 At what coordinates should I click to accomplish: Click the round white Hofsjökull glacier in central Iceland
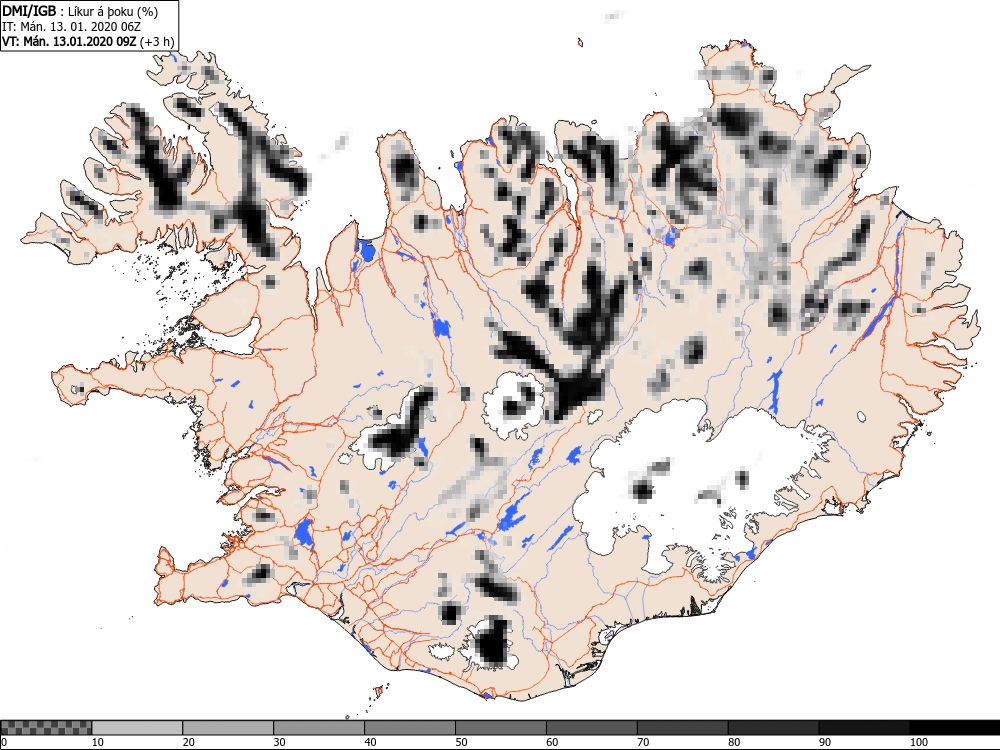(513, 406)
